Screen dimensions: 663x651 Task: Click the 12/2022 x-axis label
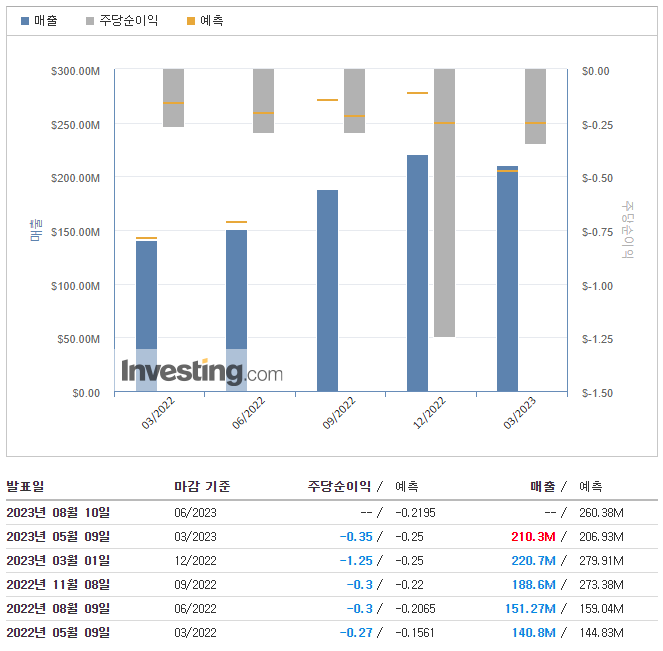click(429, 413)
